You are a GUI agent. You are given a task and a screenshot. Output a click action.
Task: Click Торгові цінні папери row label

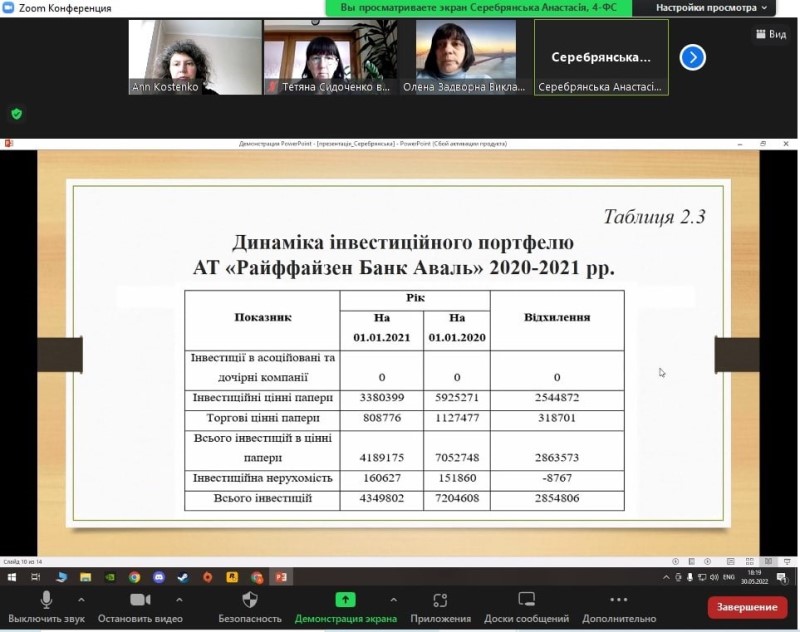(x=263, y=418)
